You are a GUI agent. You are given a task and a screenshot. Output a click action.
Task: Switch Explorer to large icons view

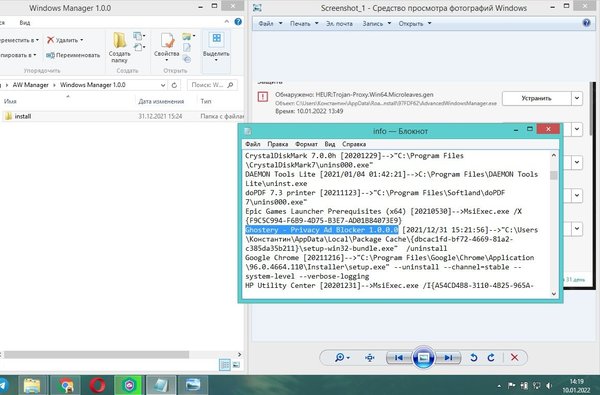click(236, 365)
